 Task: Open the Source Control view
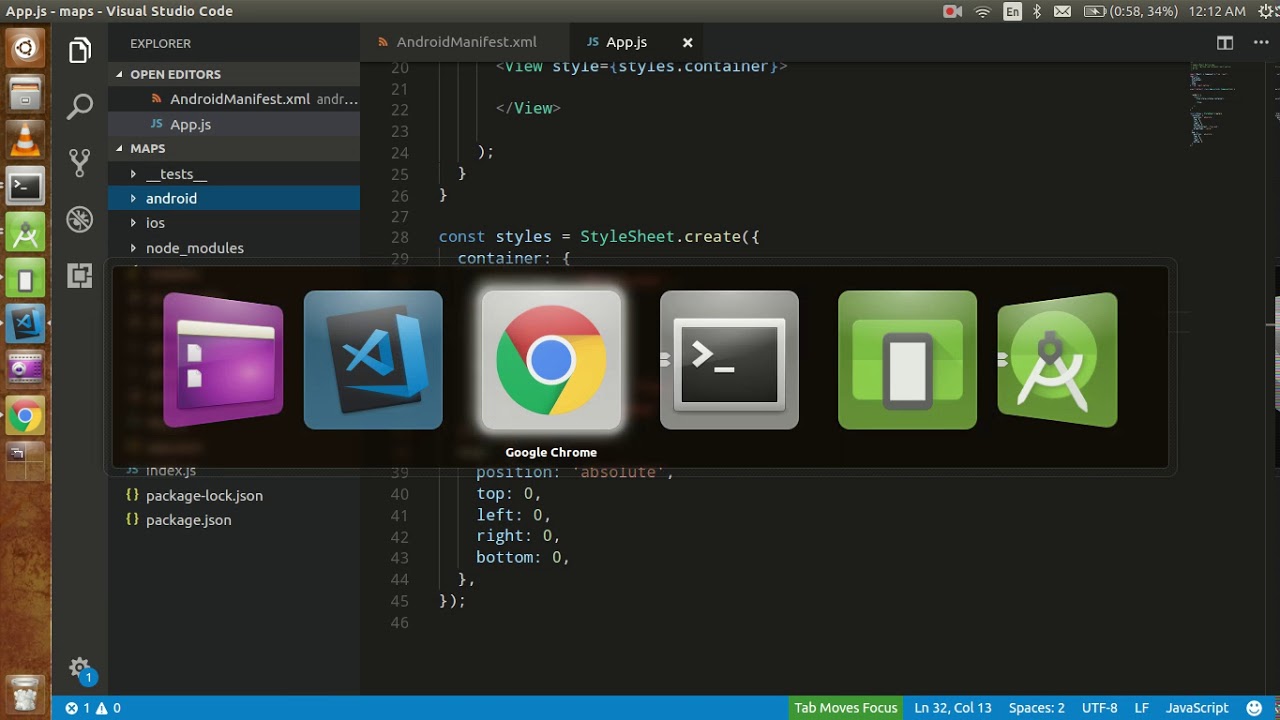coord(80,163)
